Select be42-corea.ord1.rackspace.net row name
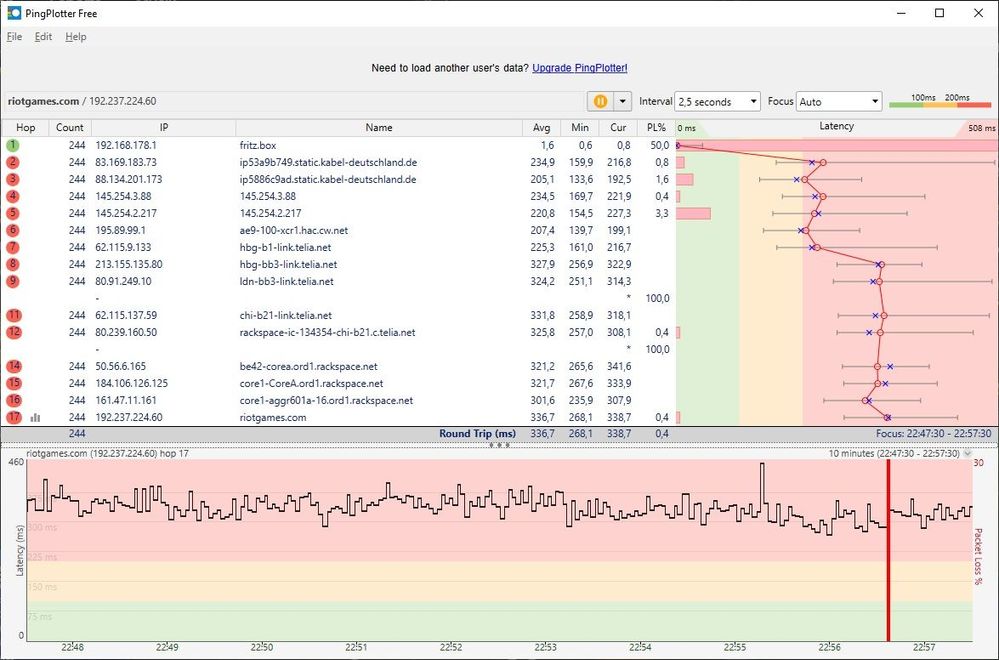Screen dimensions: 999x660 tap(308, 366)
